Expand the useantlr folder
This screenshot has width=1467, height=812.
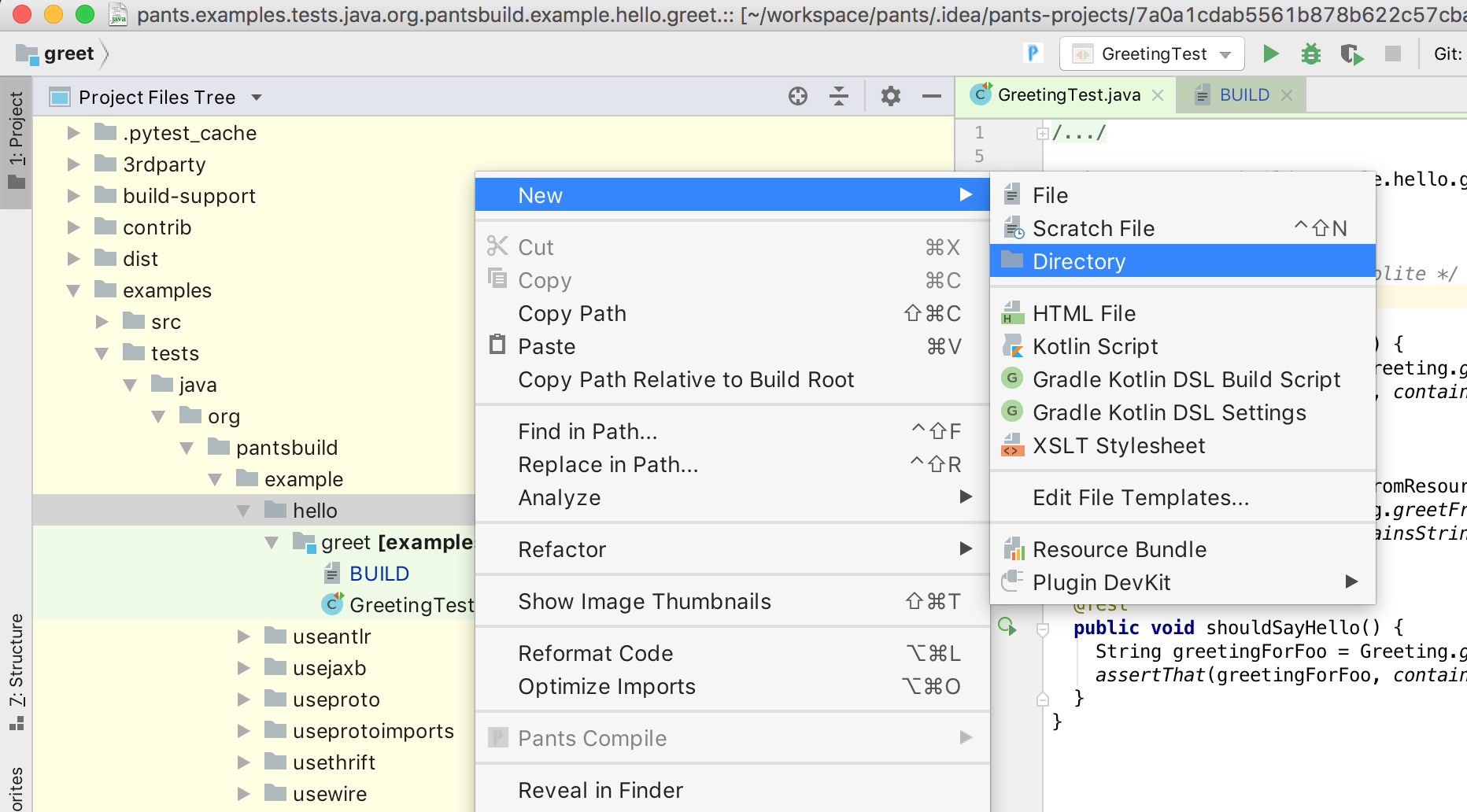(x=243, y=636)
